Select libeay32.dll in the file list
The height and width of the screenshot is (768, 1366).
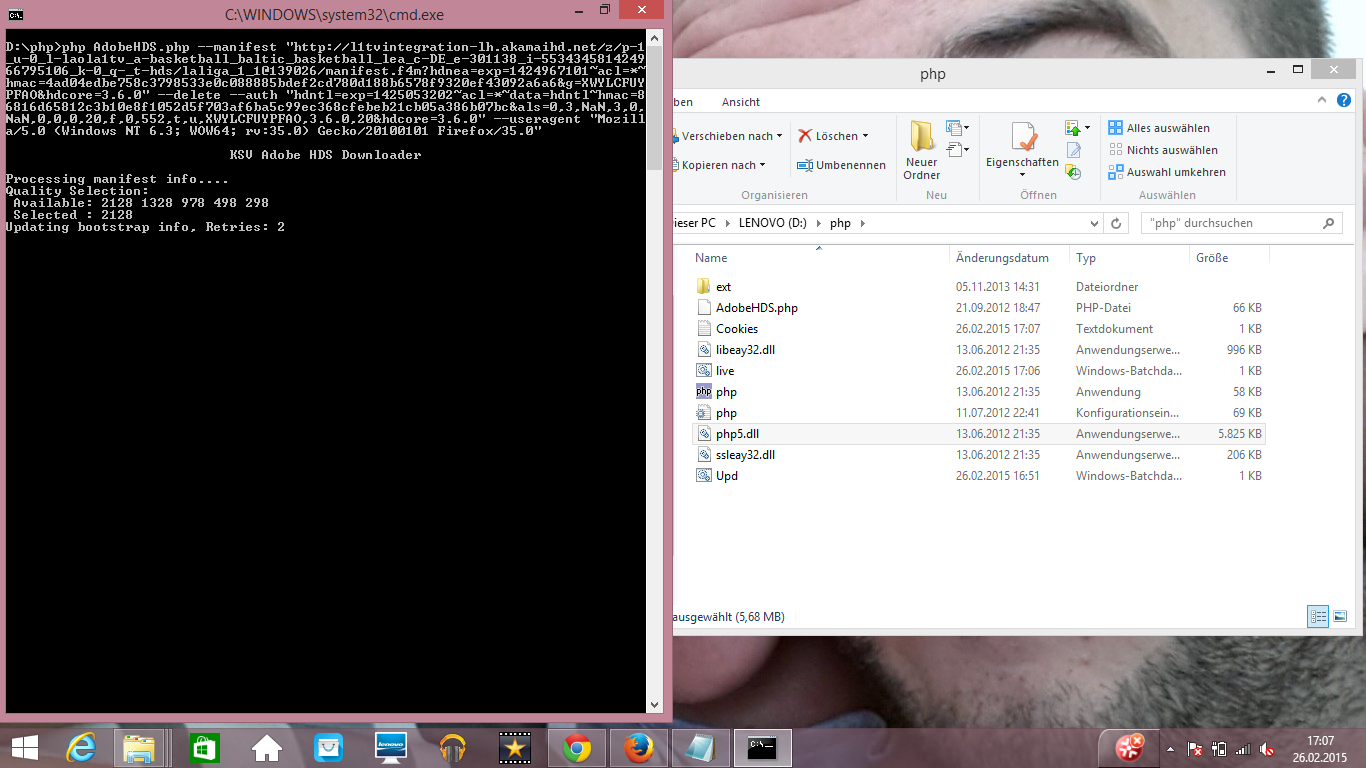point(745,350)
